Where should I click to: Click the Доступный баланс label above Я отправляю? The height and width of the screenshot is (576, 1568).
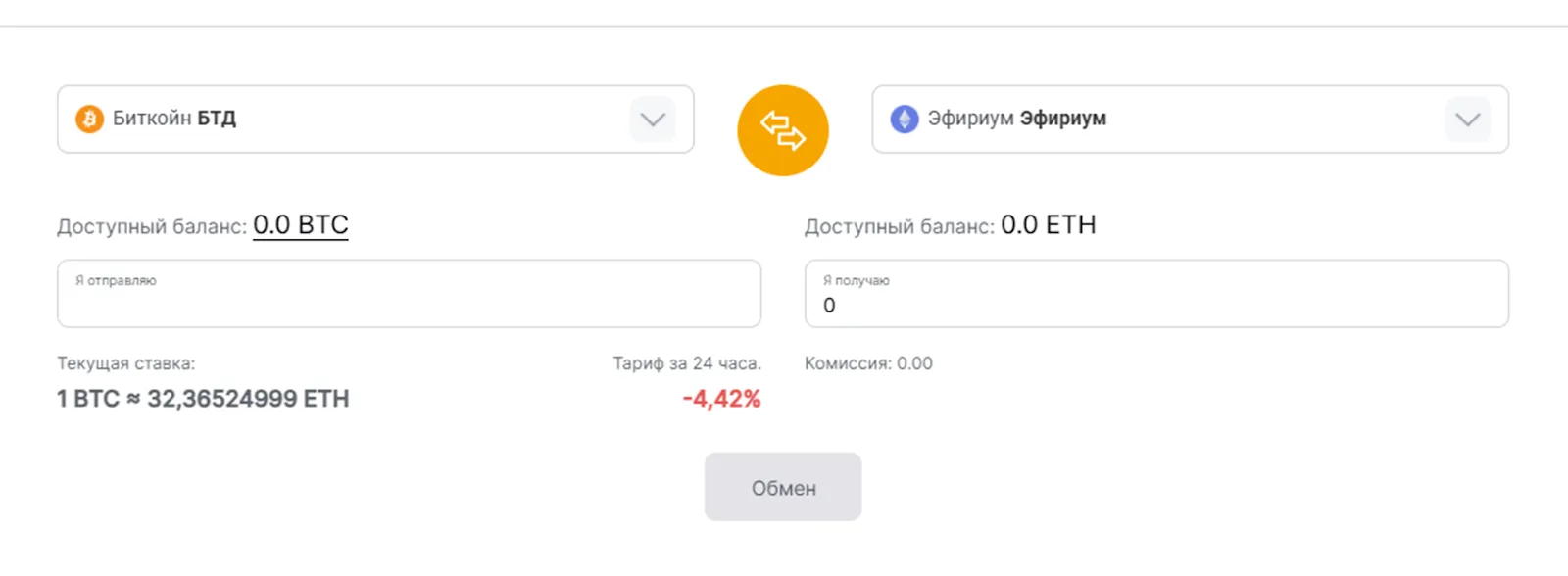pos(152,226)
